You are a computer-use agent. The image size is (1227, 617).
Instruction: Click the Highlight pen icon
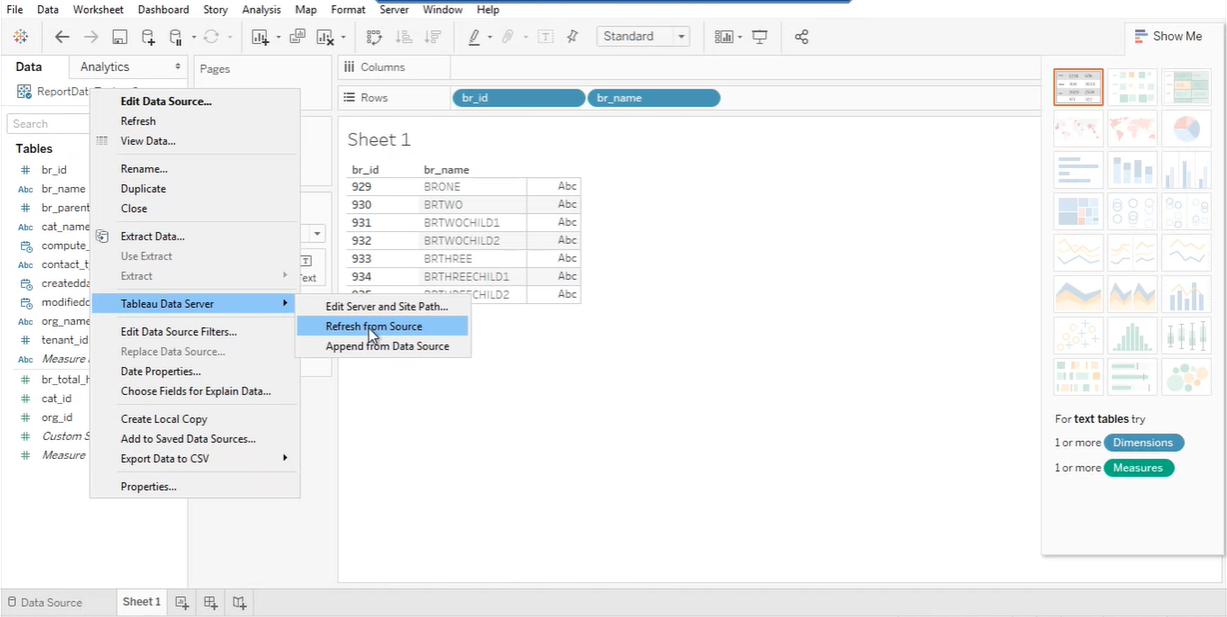474,37
